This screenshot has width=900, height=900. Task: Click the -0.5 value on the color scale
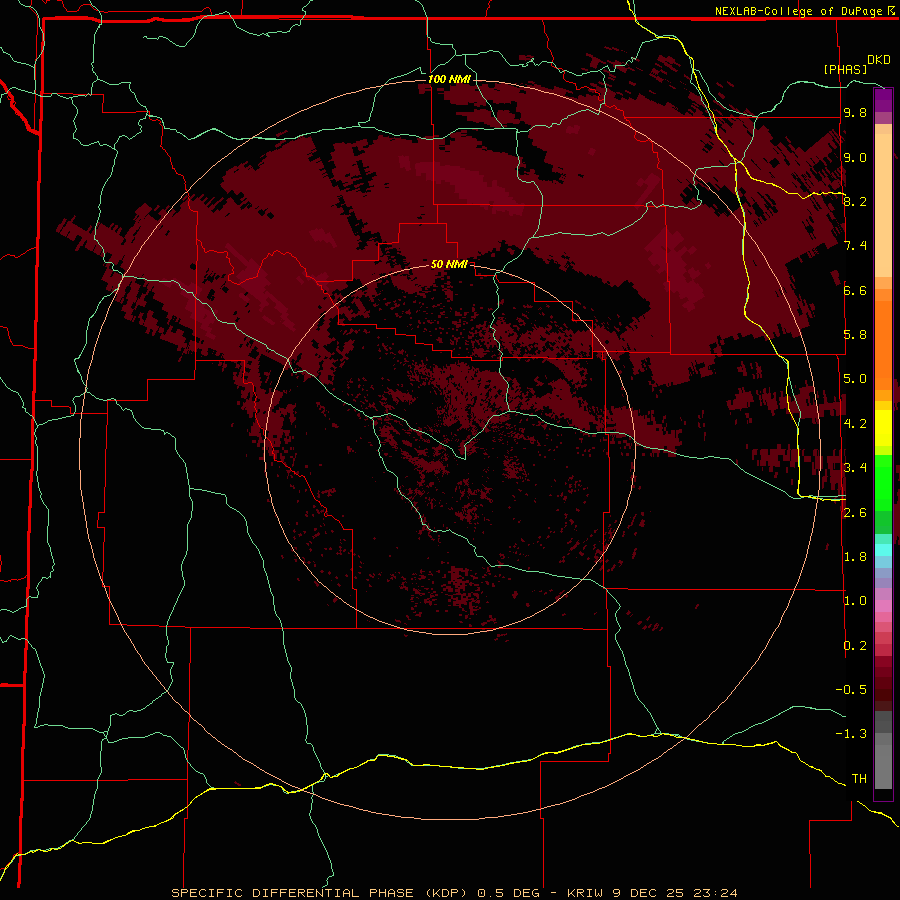point(851,689)
